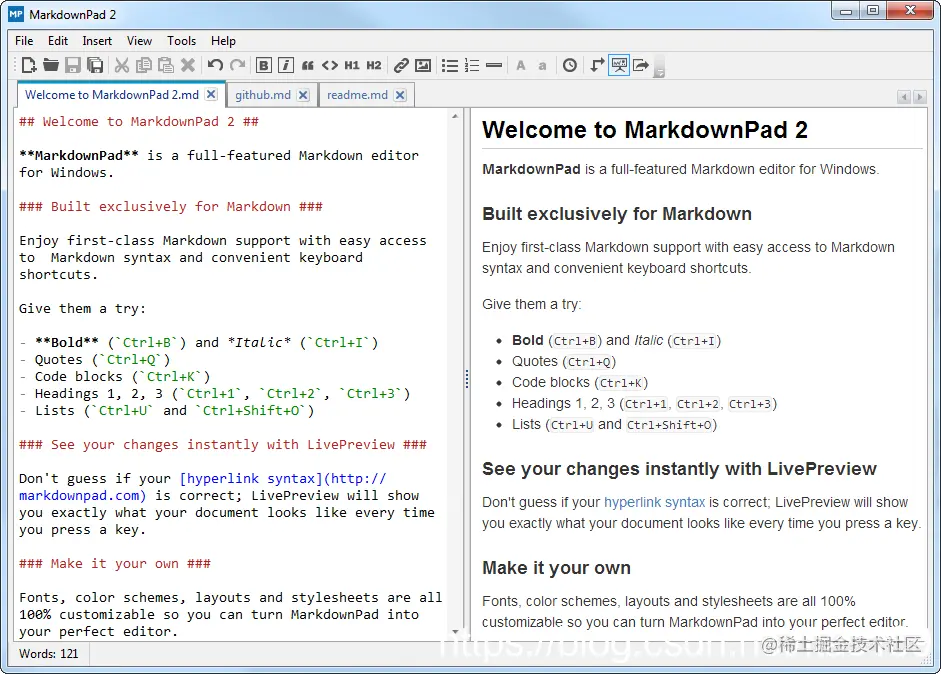Click the 'Code blocks' line in editor
This screenshot has width=941, height=674.
pos(115,376)
